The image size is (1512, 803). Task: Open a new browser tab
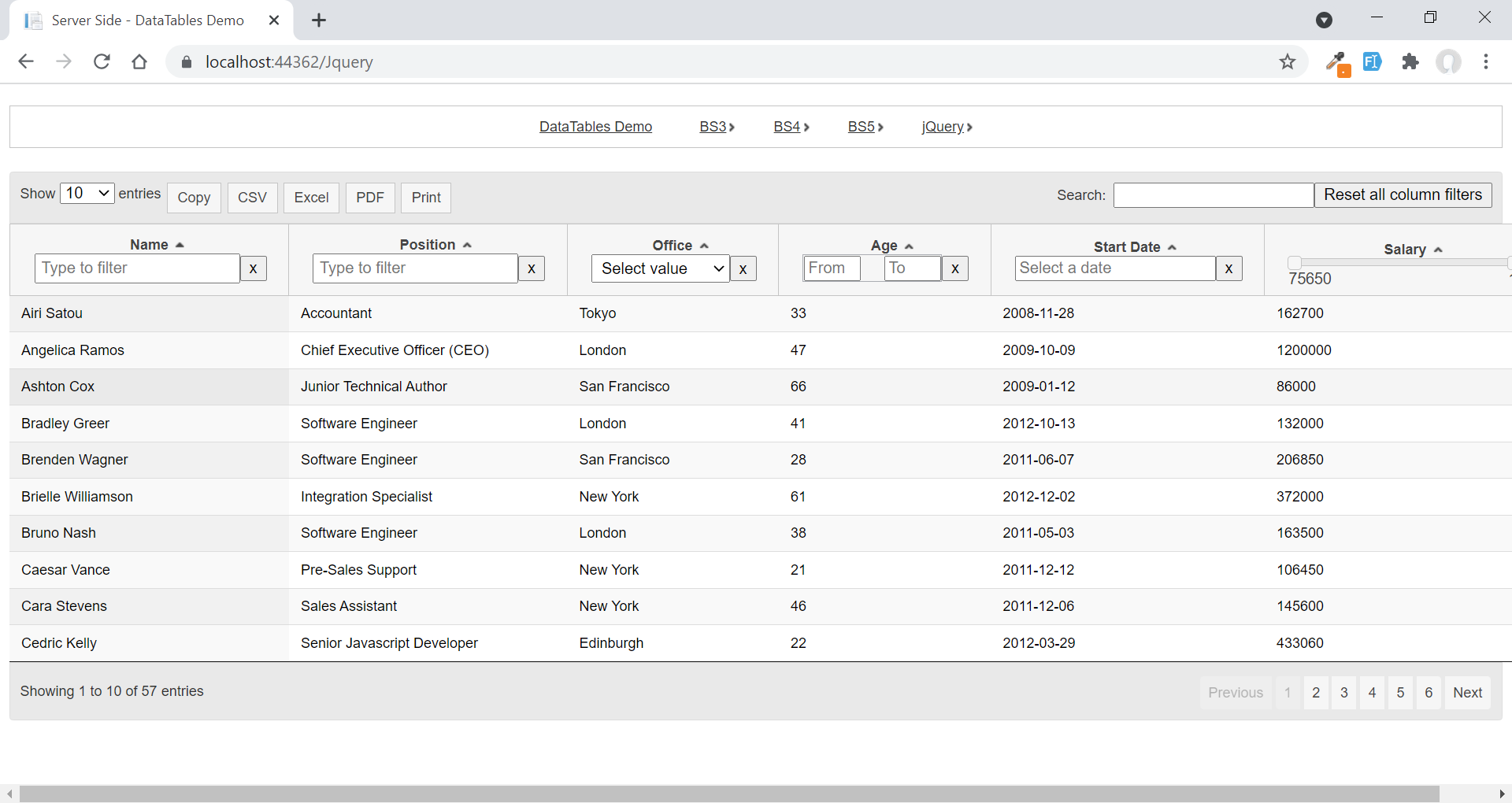point(319,20)
